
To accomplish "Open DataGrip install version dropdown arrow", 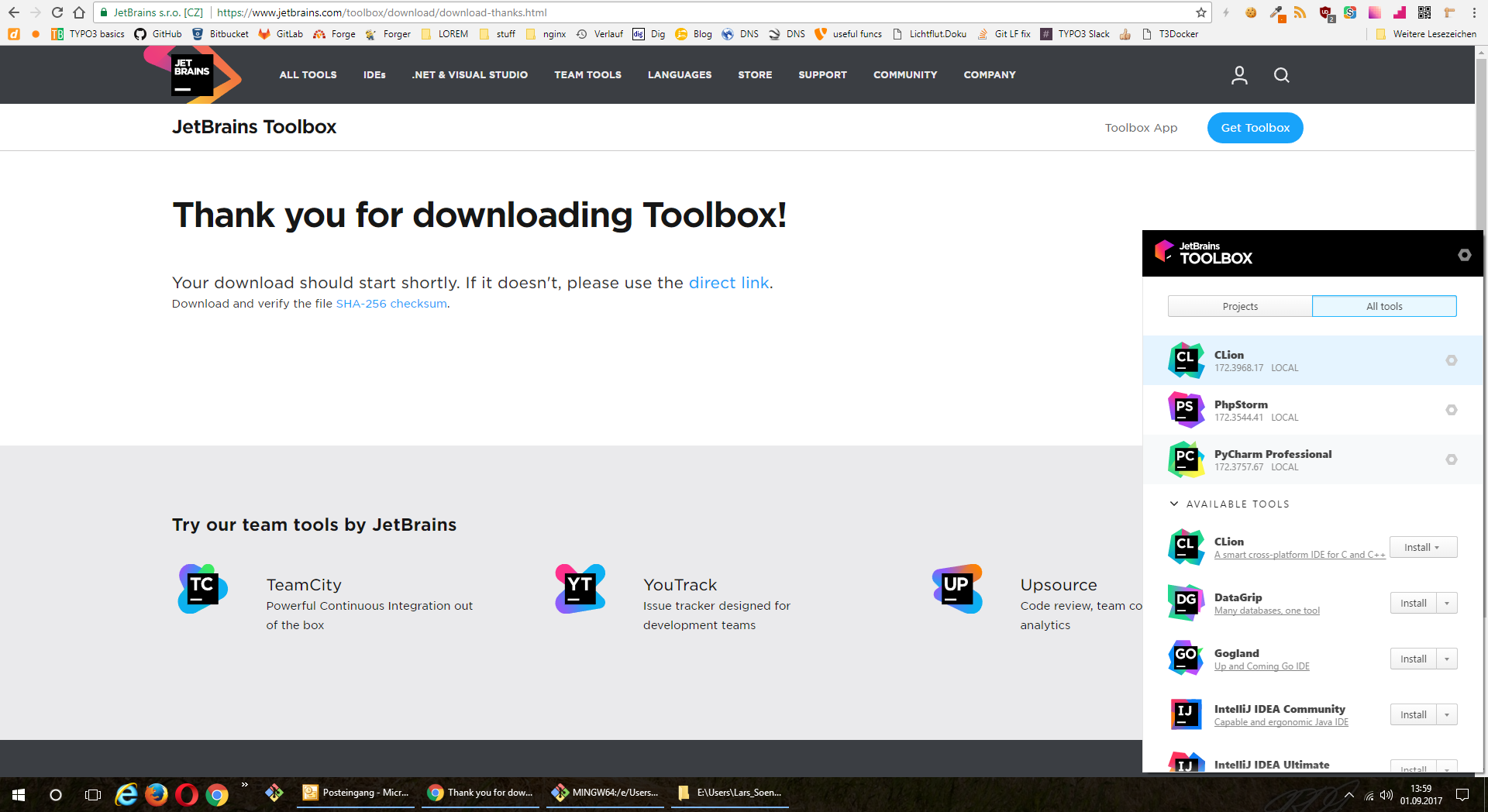I will tap(1447, 604).
